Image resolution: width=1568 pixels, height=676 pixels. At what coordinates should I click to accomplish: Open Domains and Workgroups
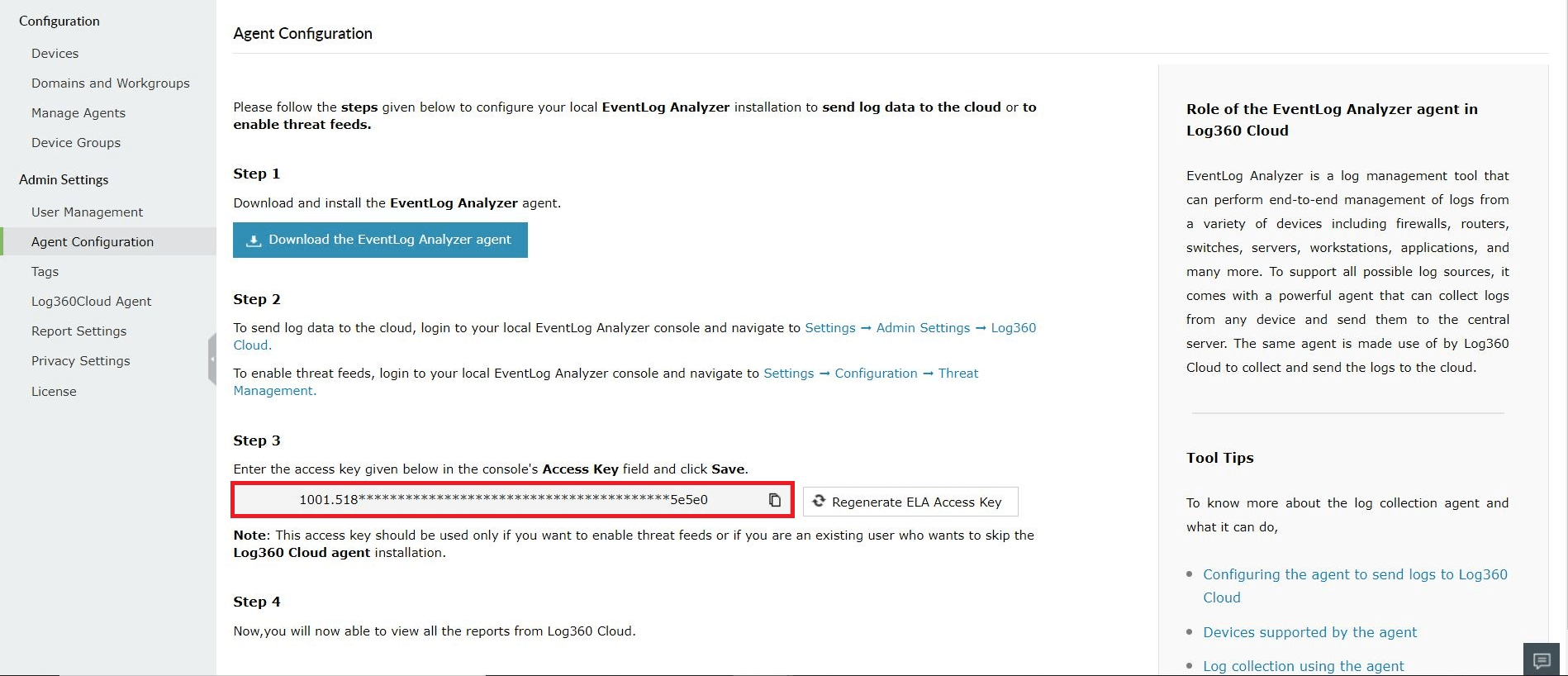pos(111,83)
